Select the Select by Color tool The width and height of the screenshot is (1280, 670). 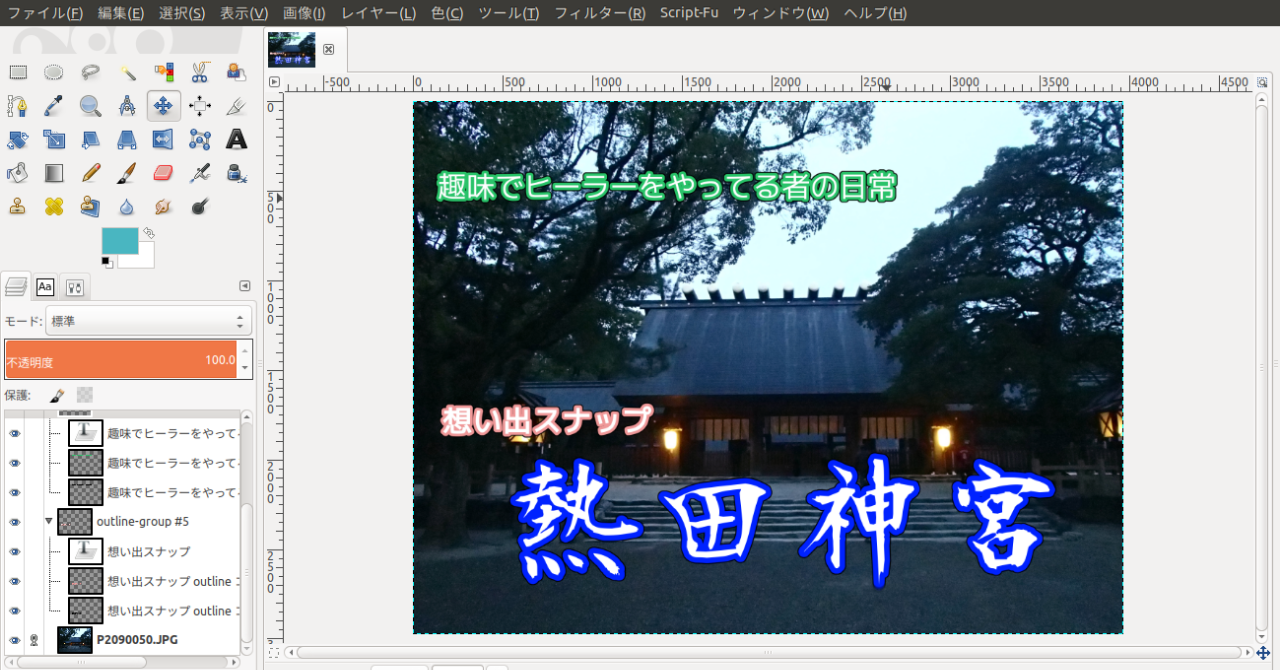click(164, 72)
